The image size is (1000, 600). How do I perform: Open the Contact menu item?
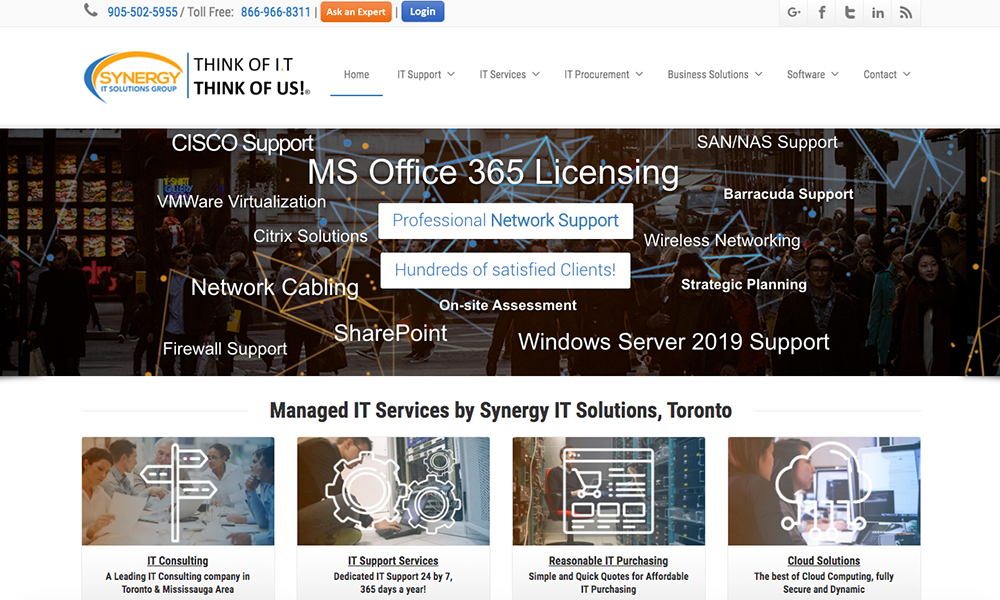pyautogui.click(x=886, y=74)
